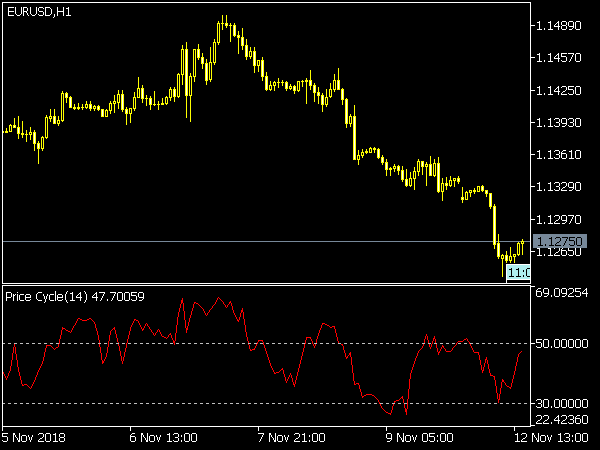
Task: Click the 7 Nov 21:00 time label
Action: (292, 437)
